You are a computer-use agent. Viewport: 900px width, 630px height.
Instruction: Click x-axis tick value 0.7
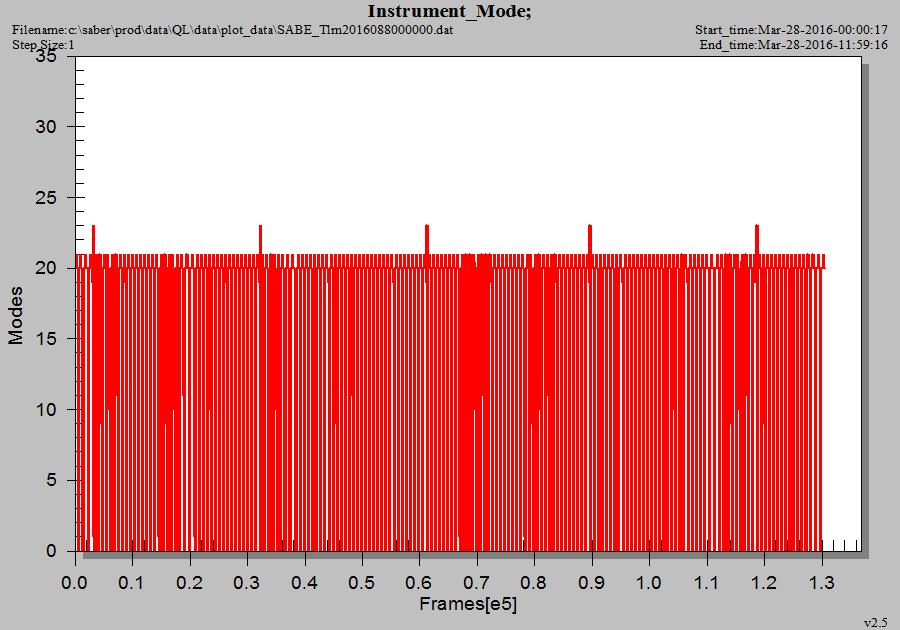point(476,583)
